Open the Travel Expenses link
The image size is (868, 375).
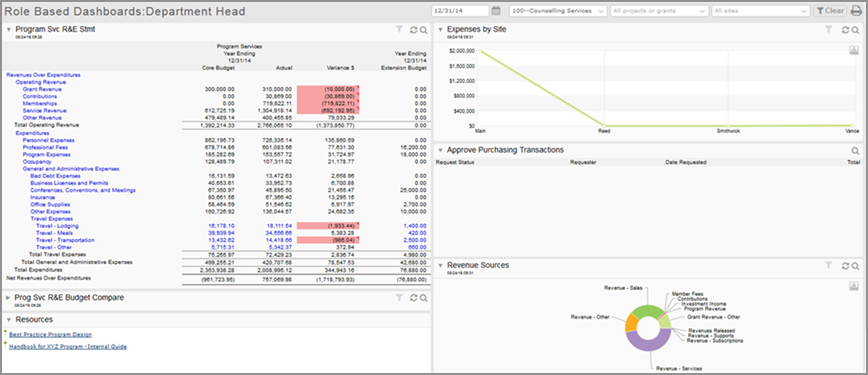(x=51, y=219)
